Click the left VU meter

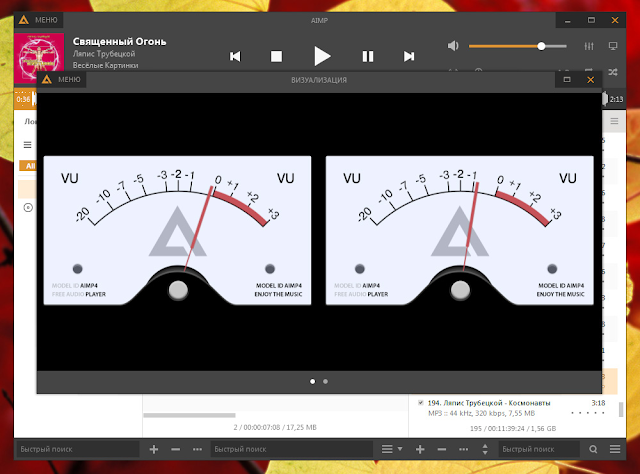177,230
